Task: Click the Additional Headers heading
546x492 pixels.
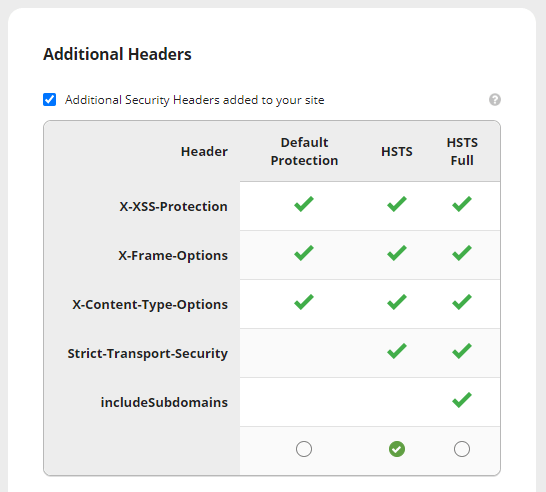Action: 117,54
